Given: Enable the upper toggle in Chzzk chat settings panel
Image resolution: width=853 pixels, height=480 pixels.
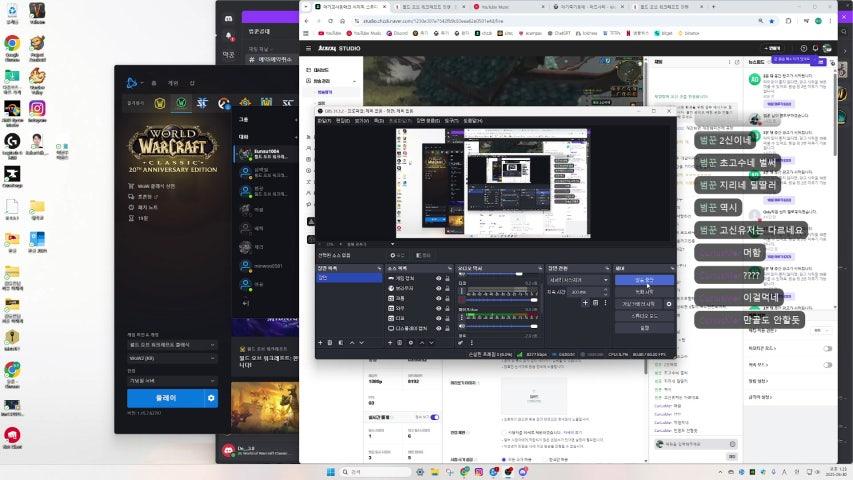Looking at the screenshot, I should pyautogui.click(x=827, y=348).
